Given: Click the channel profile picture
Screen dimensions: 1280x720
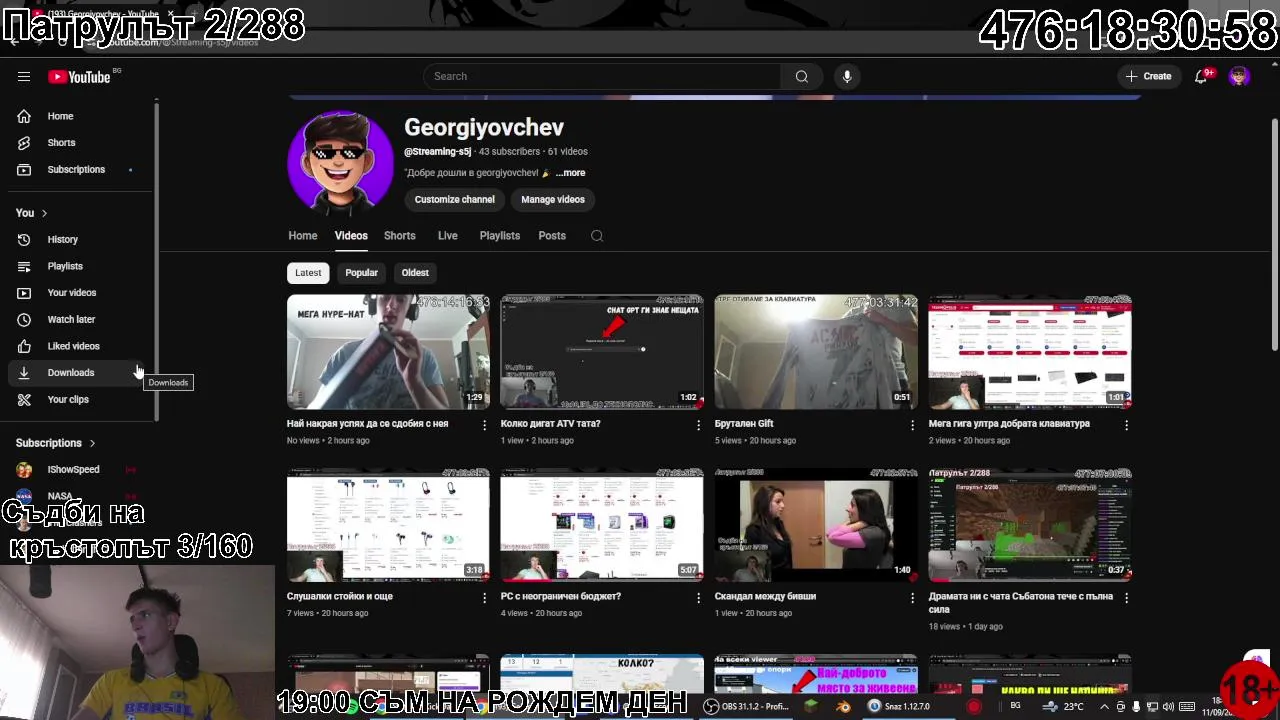Looking at the screenshot, I should [340, 163].
